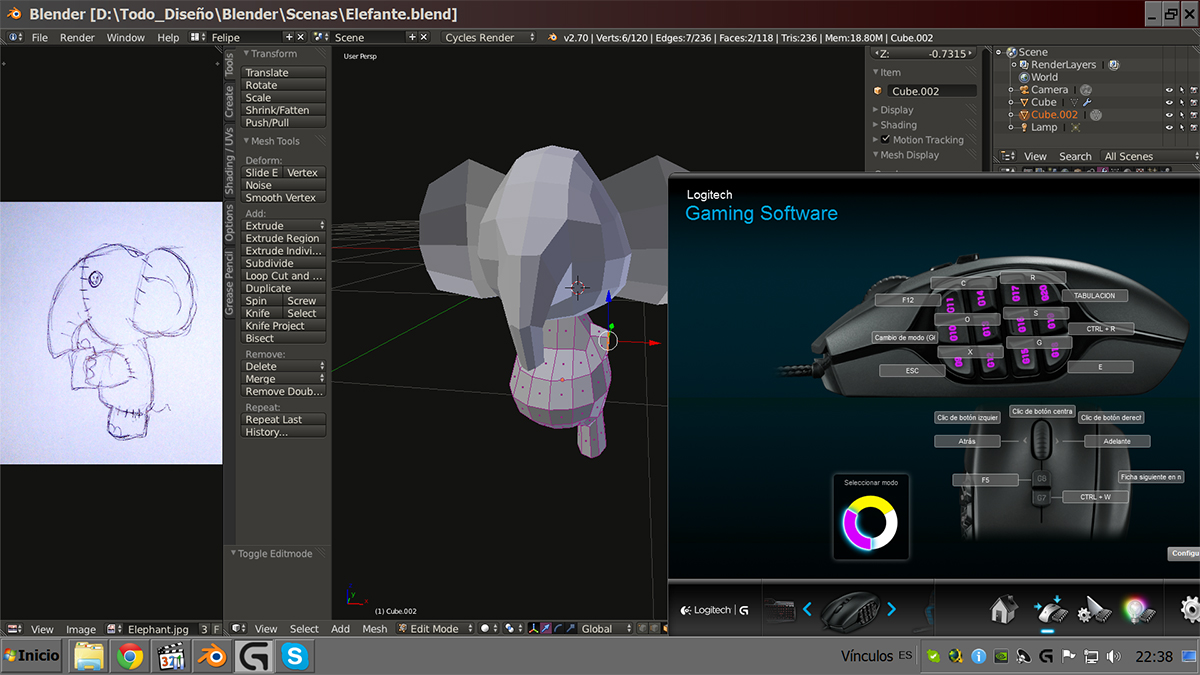1200x675 pixels.
Task: Open Google Chrome from taskbar
Action: [x=130, y=657]
